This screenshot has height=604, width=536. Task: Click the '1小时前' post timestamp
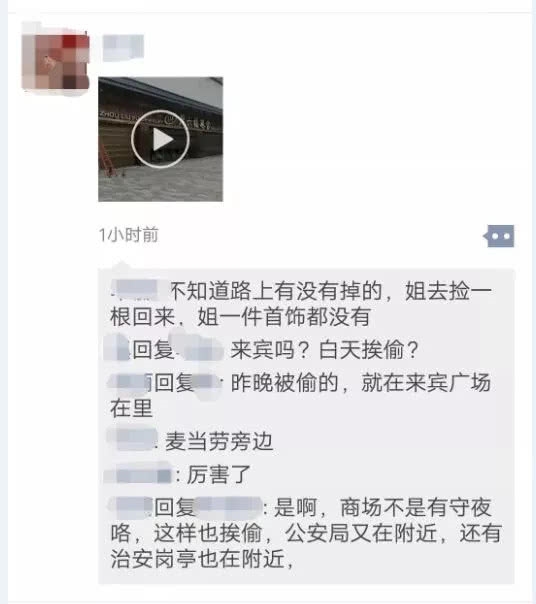click(x=129, y=235)
